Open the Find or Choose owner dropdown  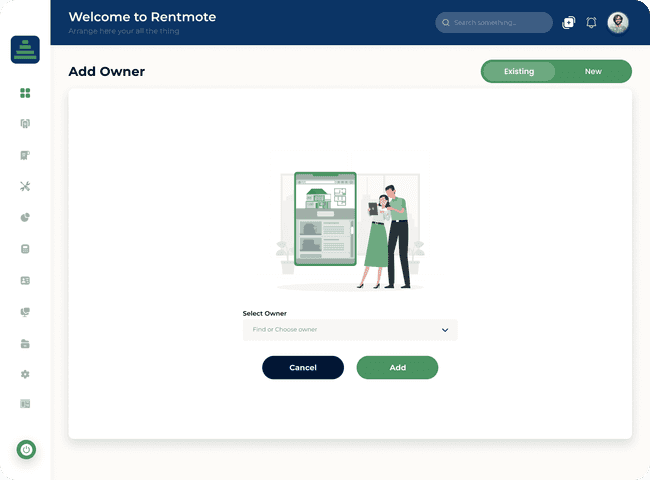pos(350,330)
